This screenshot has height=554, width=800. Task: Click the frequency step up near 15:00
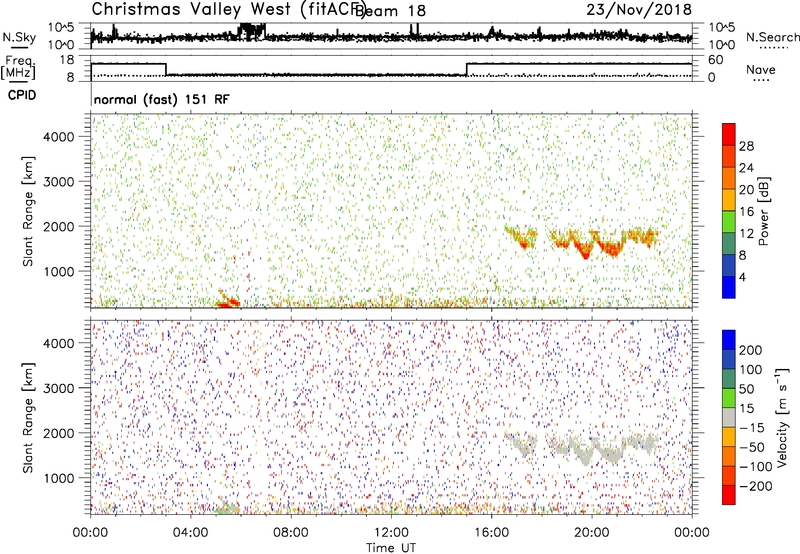coord(467,69)
